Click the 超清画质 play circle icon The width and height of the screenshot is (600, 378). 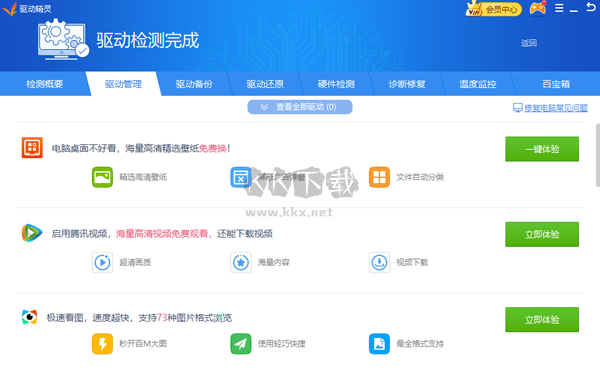[x=102, y=262]
